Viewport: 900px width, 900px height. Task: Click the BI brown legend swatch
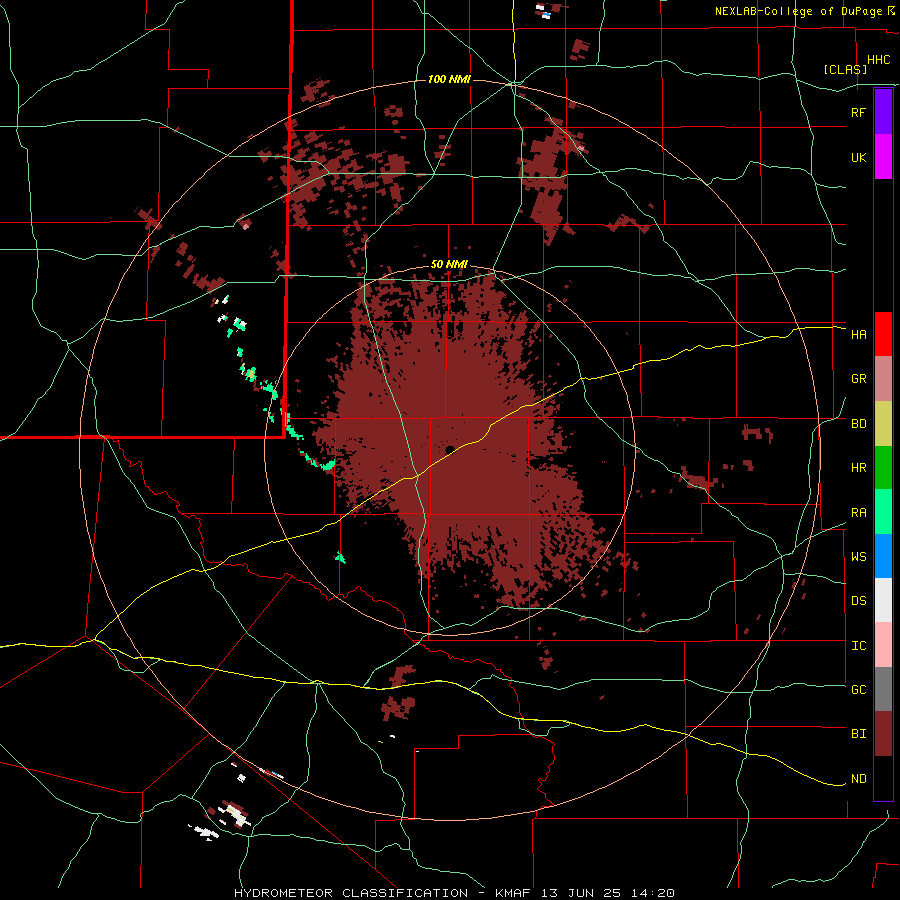(883, 734)
